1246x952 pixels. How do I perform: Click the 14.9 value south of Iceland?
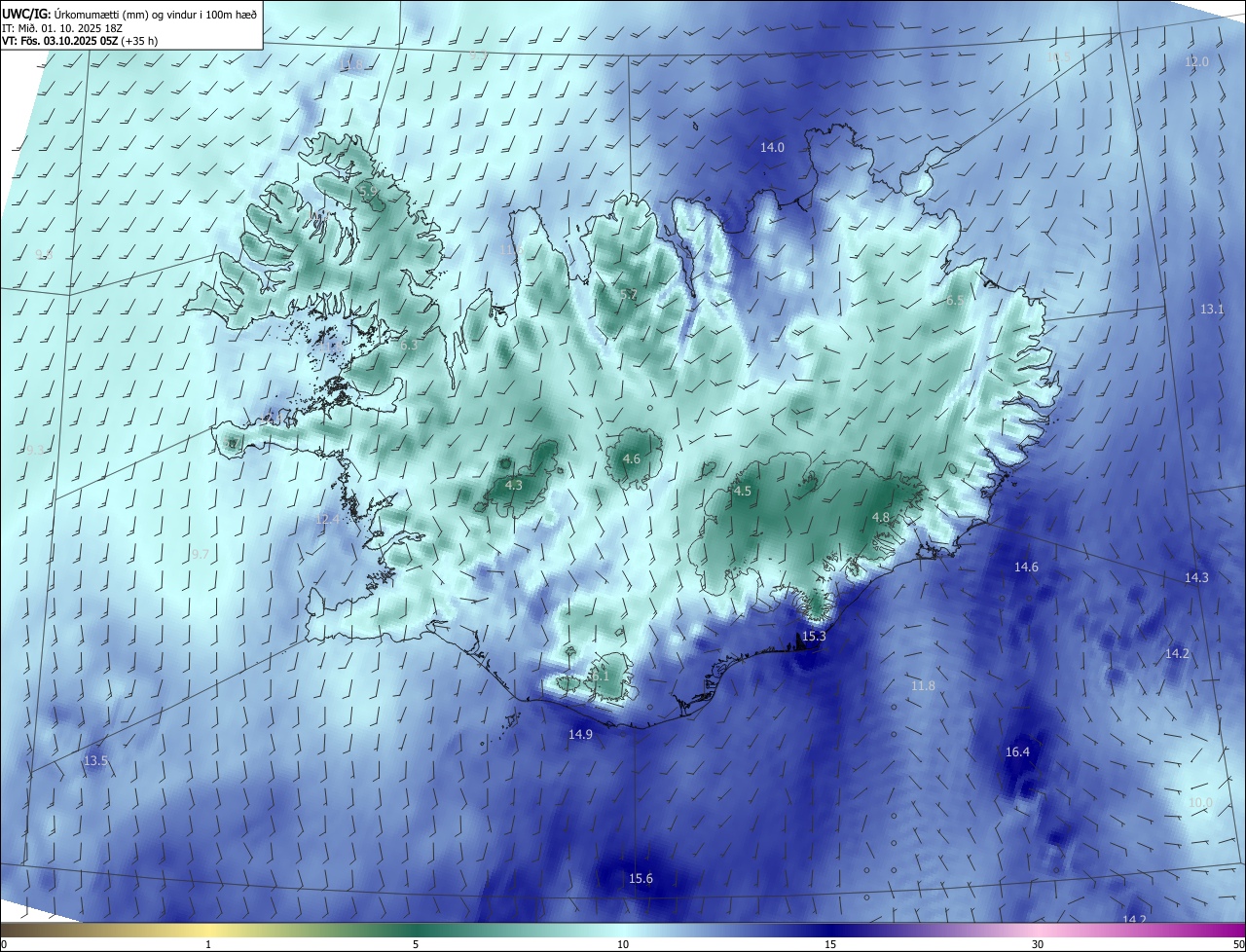(x=580, y=734)
